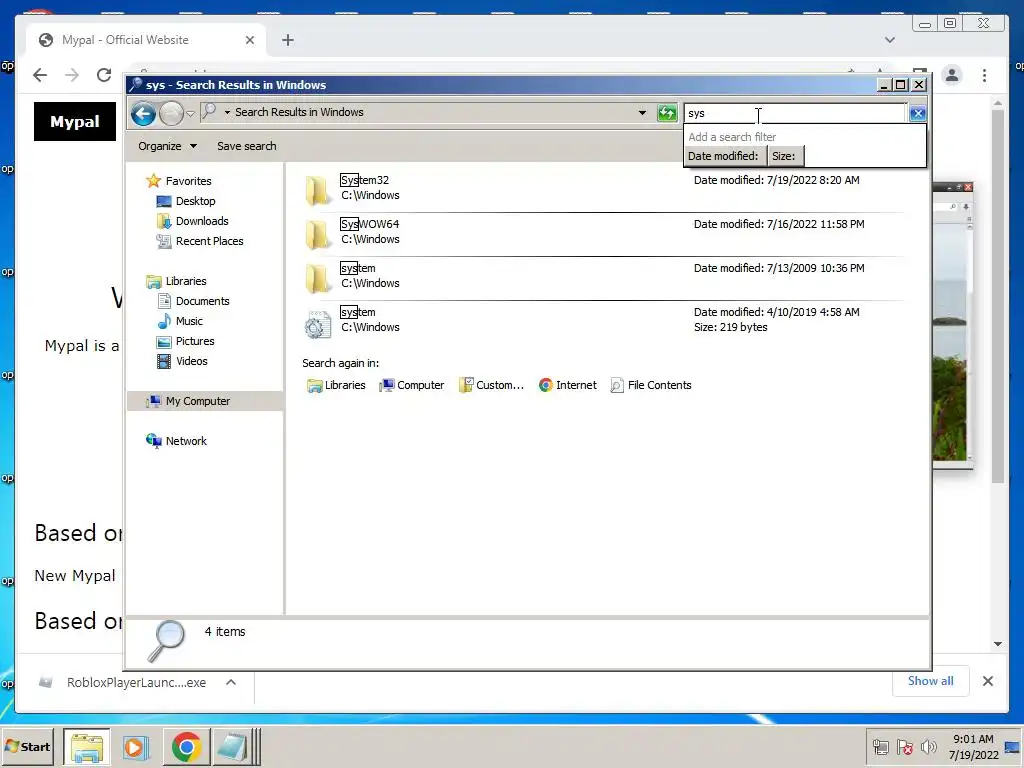Screen dimensions: 1024x768
Task: Add Date modified search filter
Action: point(723,156)
